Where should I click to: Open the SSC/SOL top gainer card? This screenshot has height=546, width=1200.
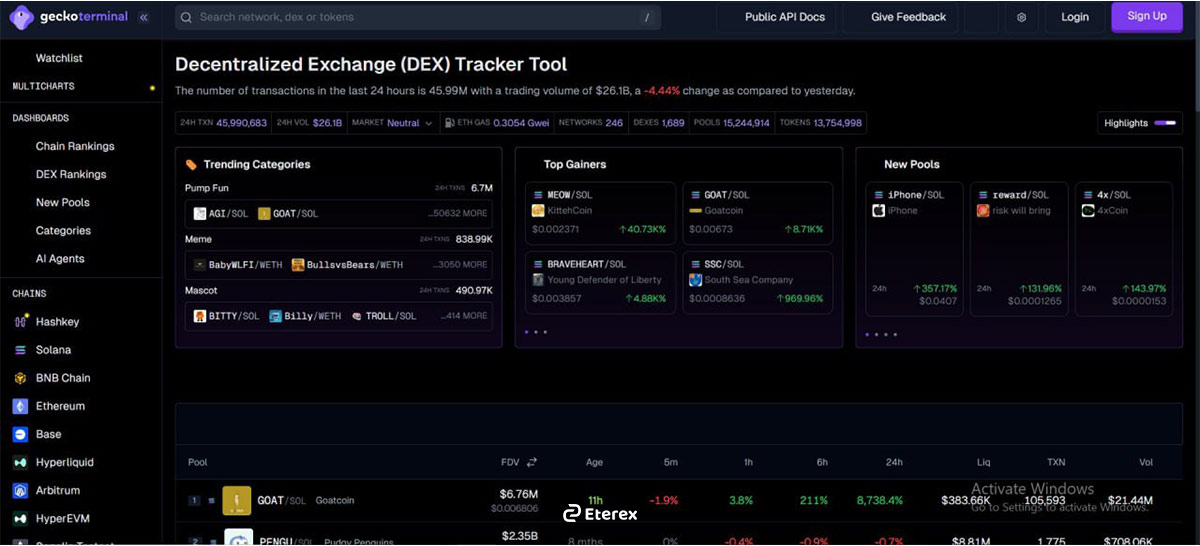pyautogui.click(x=758, y=282)
